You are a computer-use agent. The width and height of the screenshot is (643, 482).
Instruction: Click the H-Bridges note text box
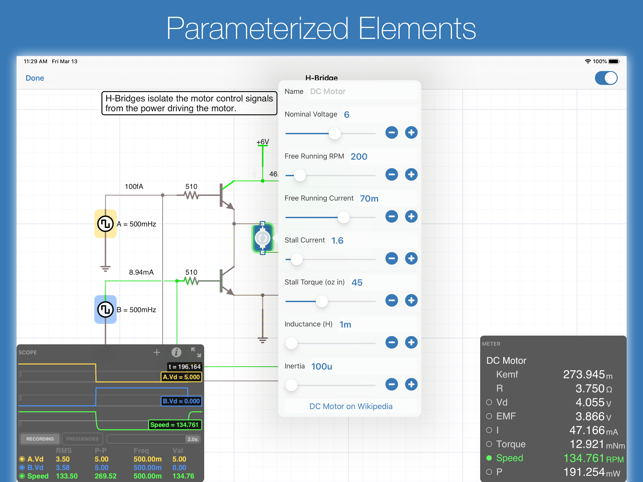coord(189,103)
